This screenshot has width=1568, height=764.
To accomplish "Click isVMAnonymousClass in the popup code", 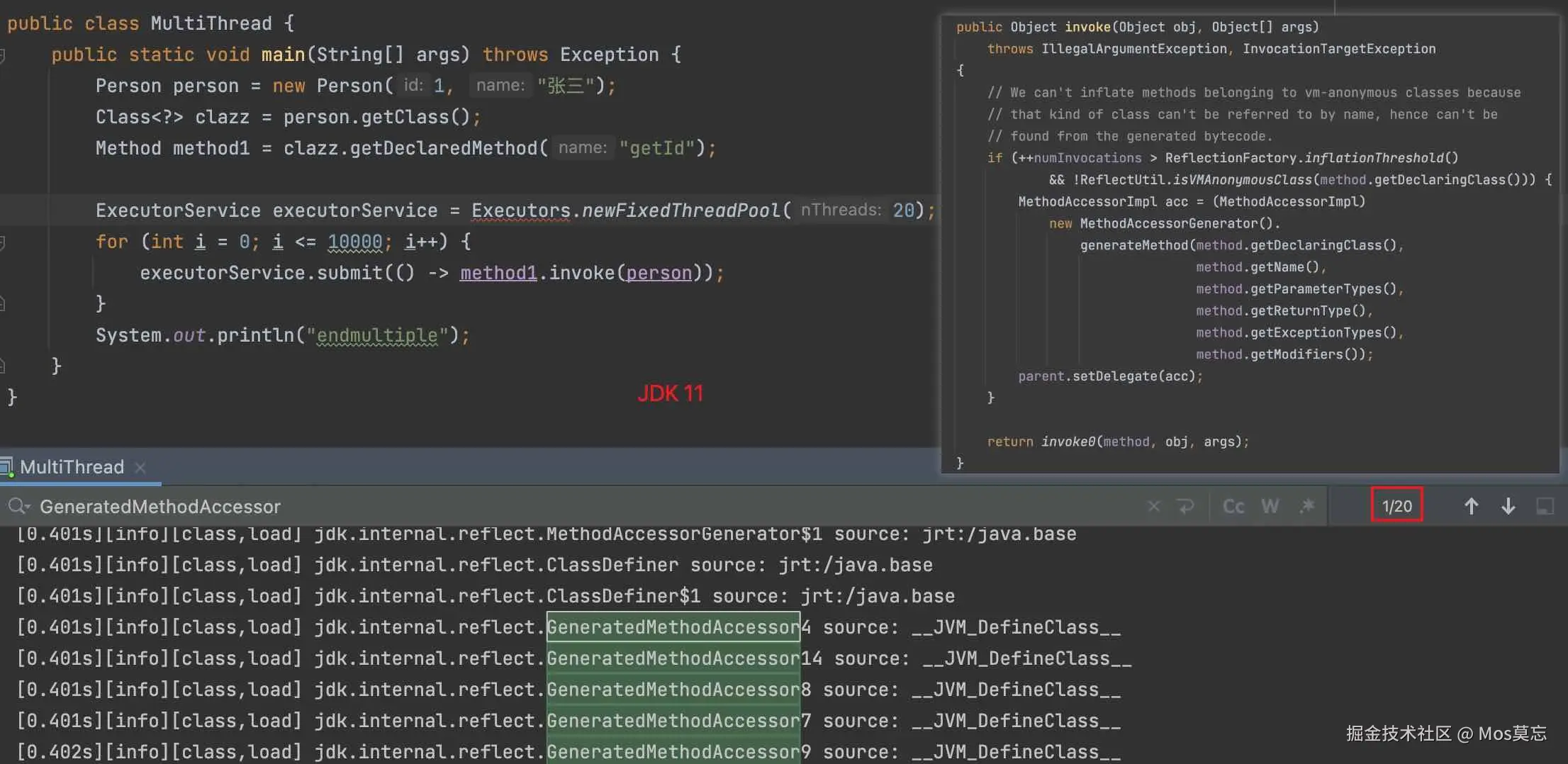I will [x=1243, y=180].
